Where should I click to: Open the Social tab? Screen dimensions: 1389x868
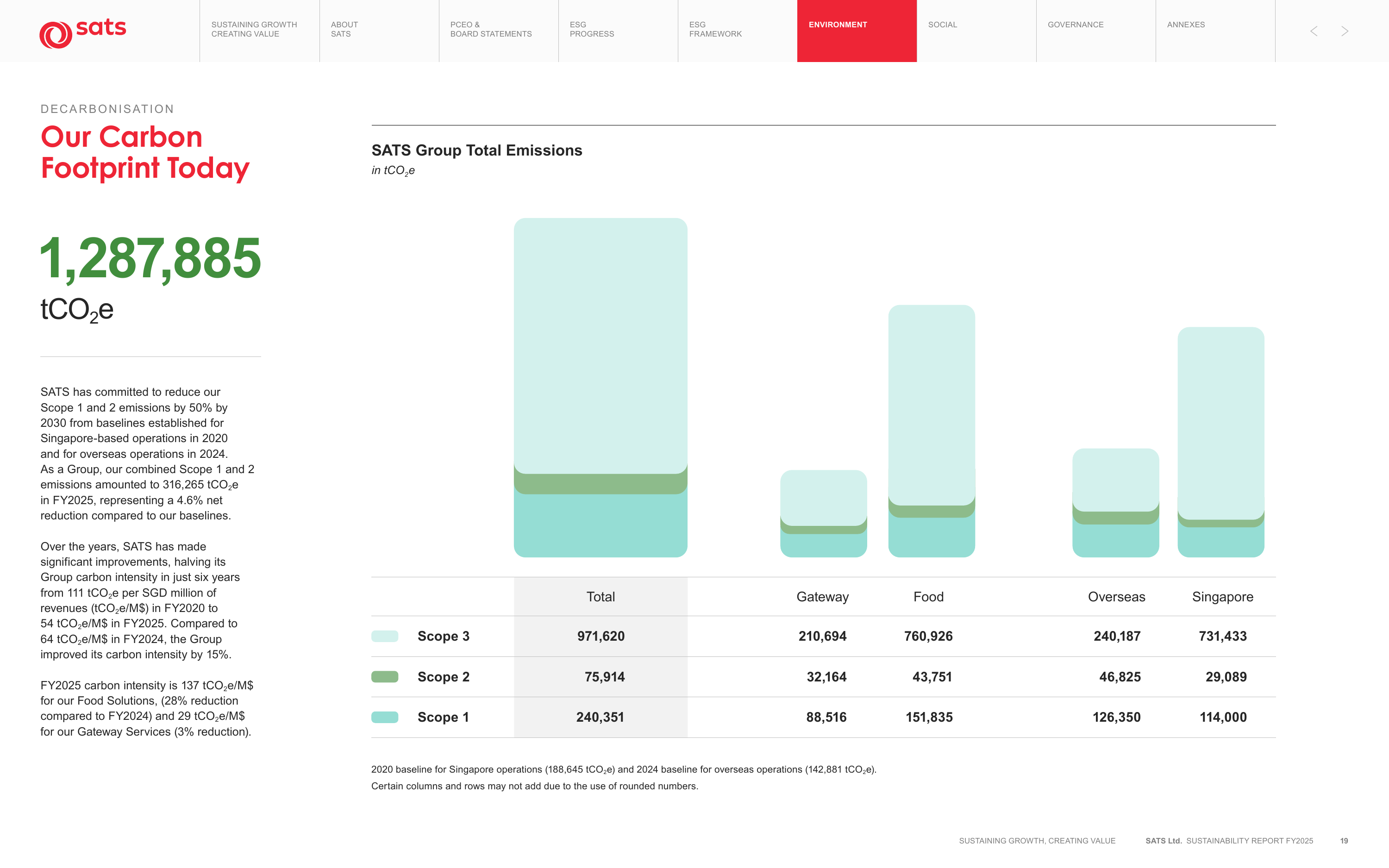click(x=976, y=31)
